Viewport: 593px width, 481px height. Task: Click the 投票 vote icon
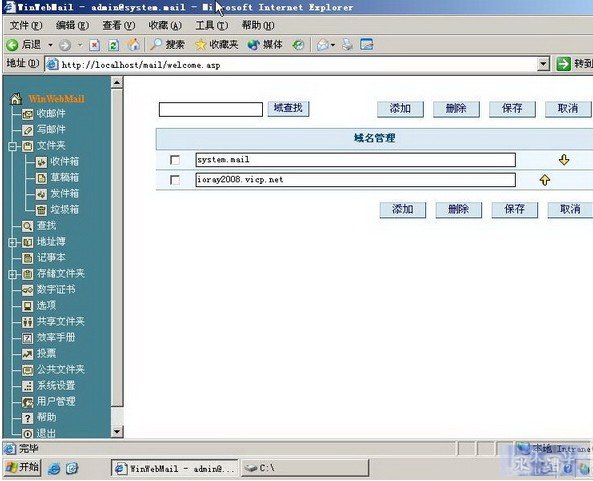28,354
